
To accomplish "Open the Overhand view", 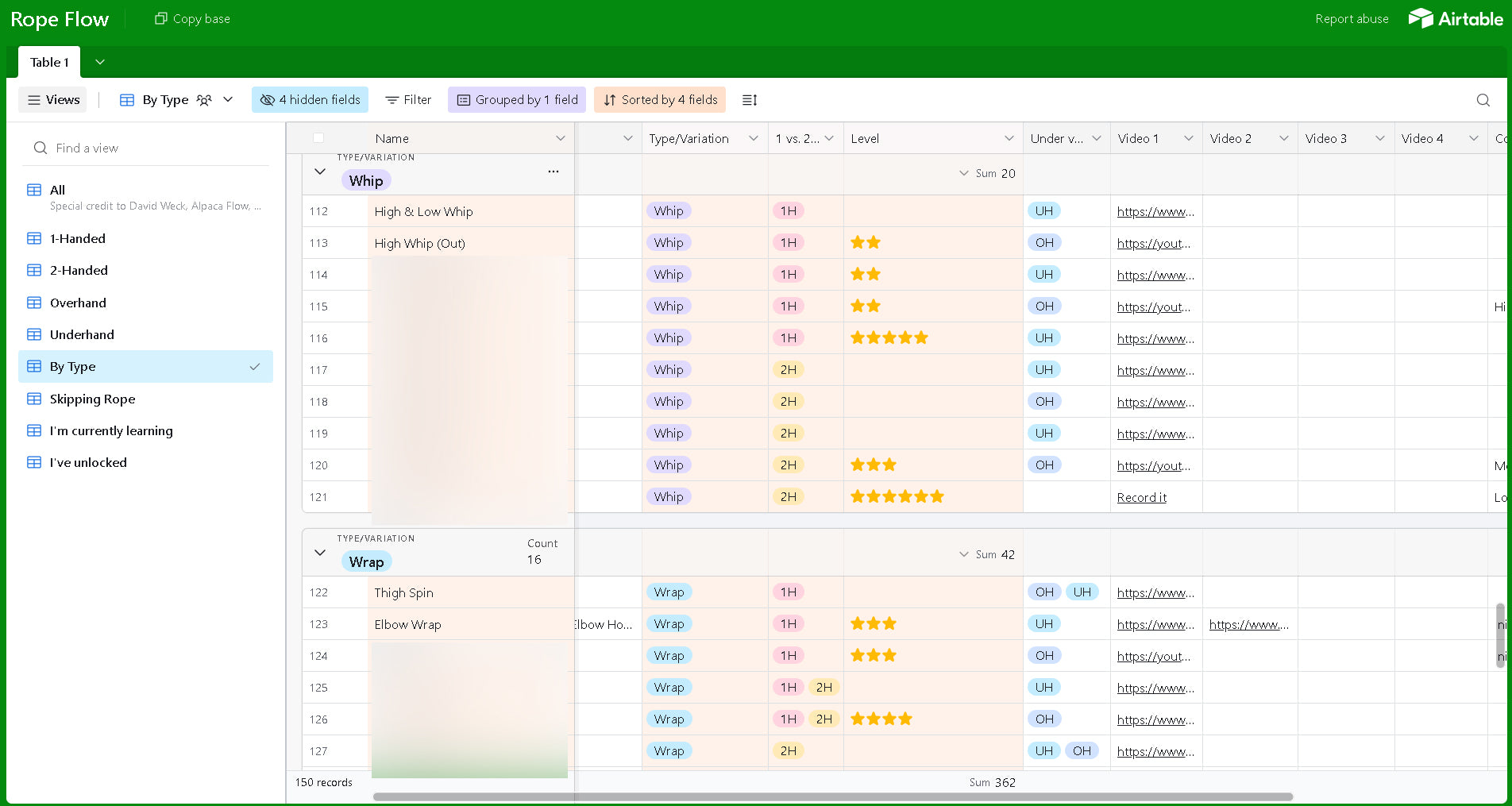I will [146, 303].
